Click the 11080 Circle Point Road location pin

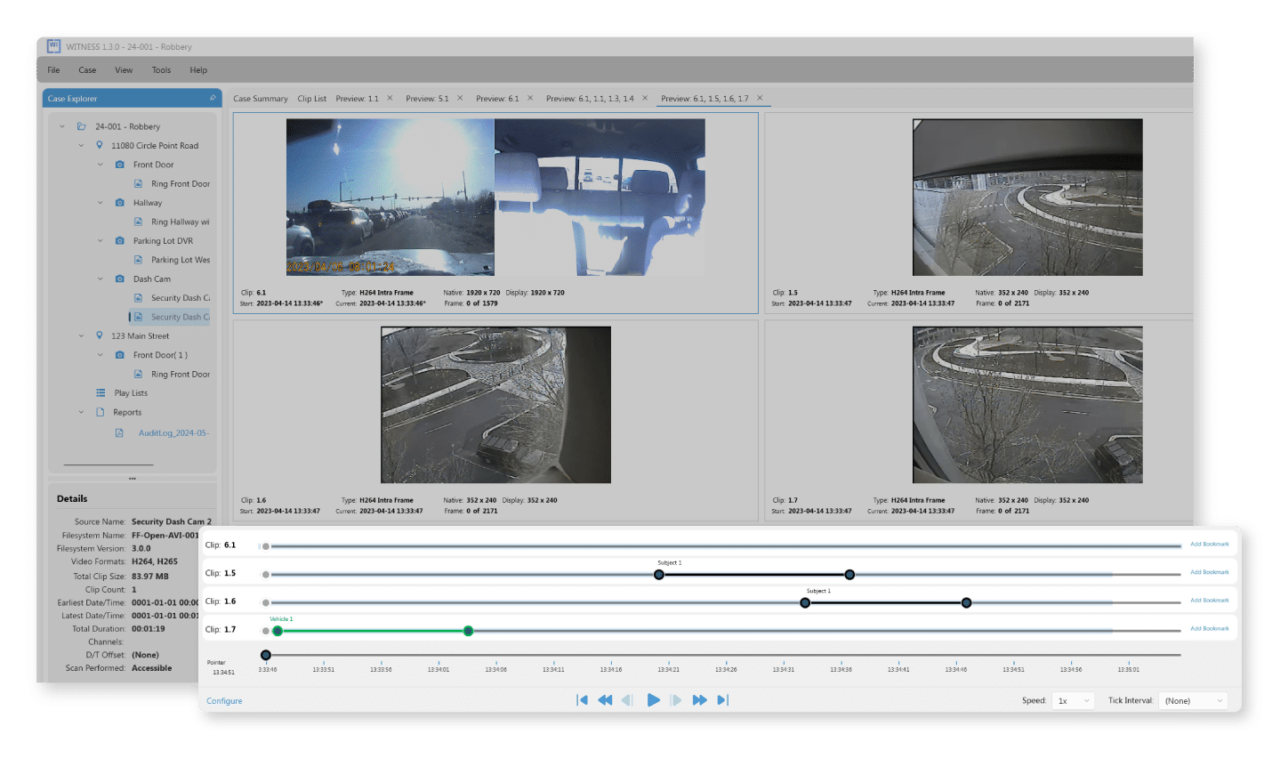coord(98,145)
